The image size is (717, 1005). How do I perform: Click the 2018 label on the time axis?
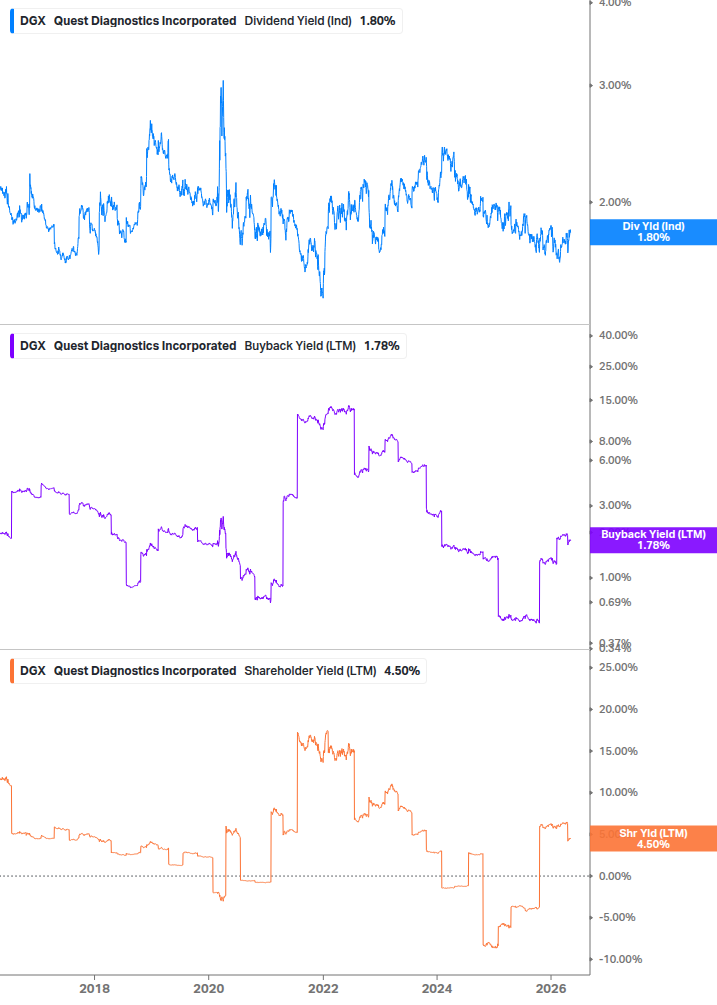tap(94, 989)
